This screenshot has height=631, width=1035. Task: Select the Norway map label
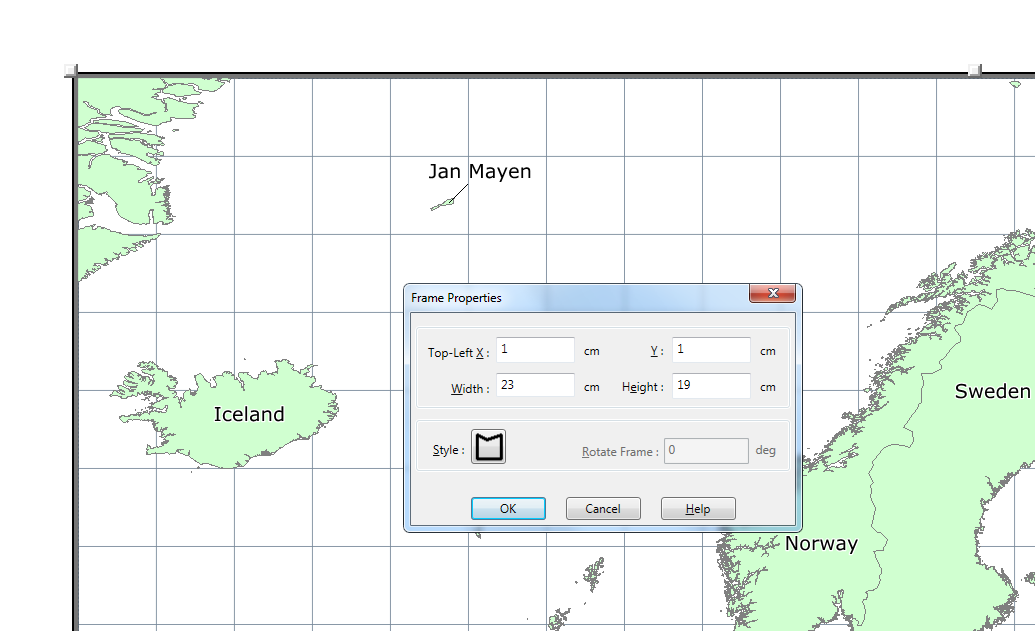pyautogui.click(x=821, y=544)
